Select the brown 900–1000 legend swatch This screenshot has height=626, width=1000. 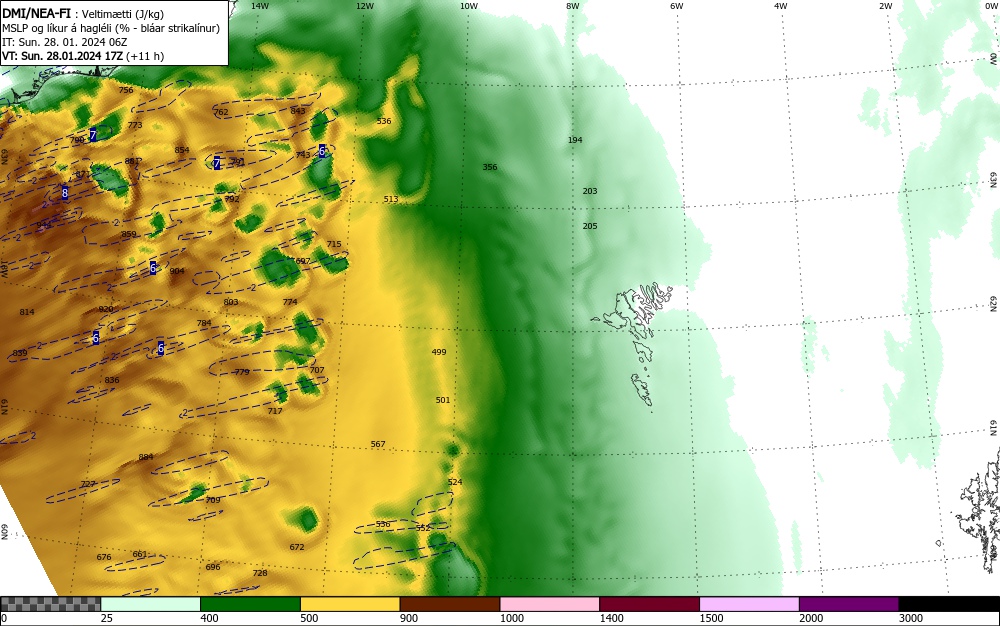(x=450, y=604)
